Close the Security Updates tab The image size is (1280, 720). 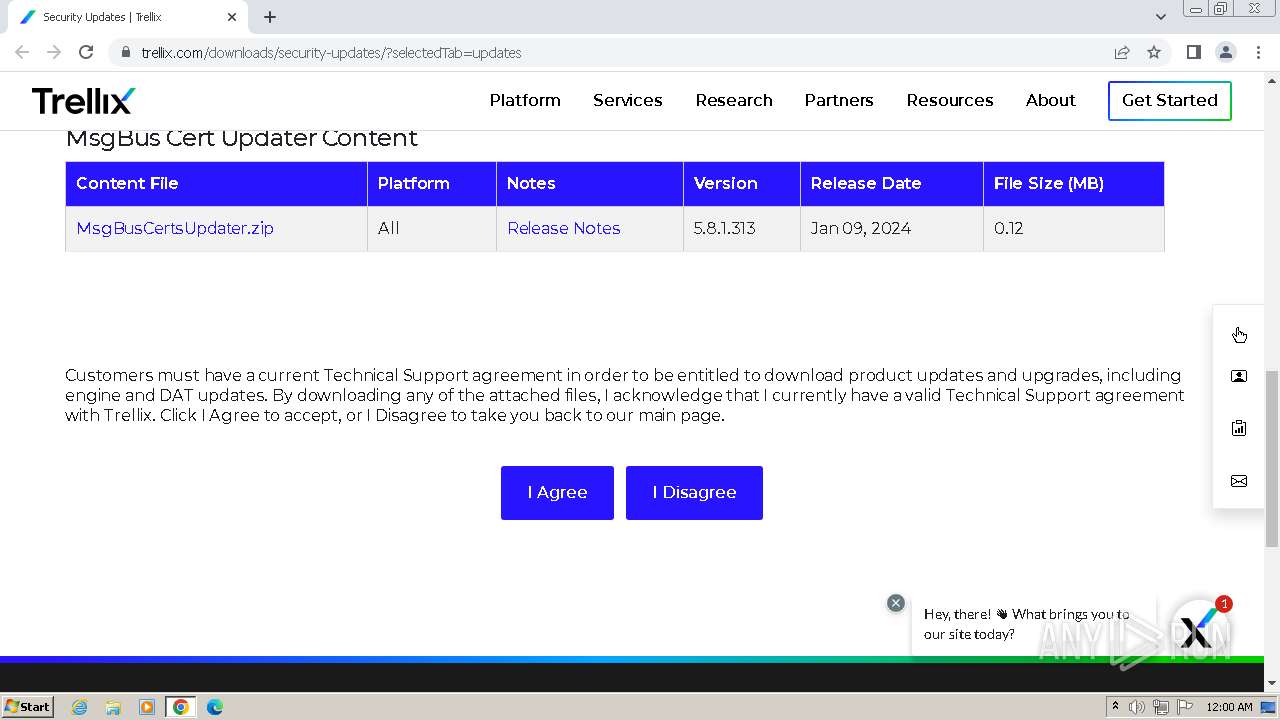tap(232, 17)
